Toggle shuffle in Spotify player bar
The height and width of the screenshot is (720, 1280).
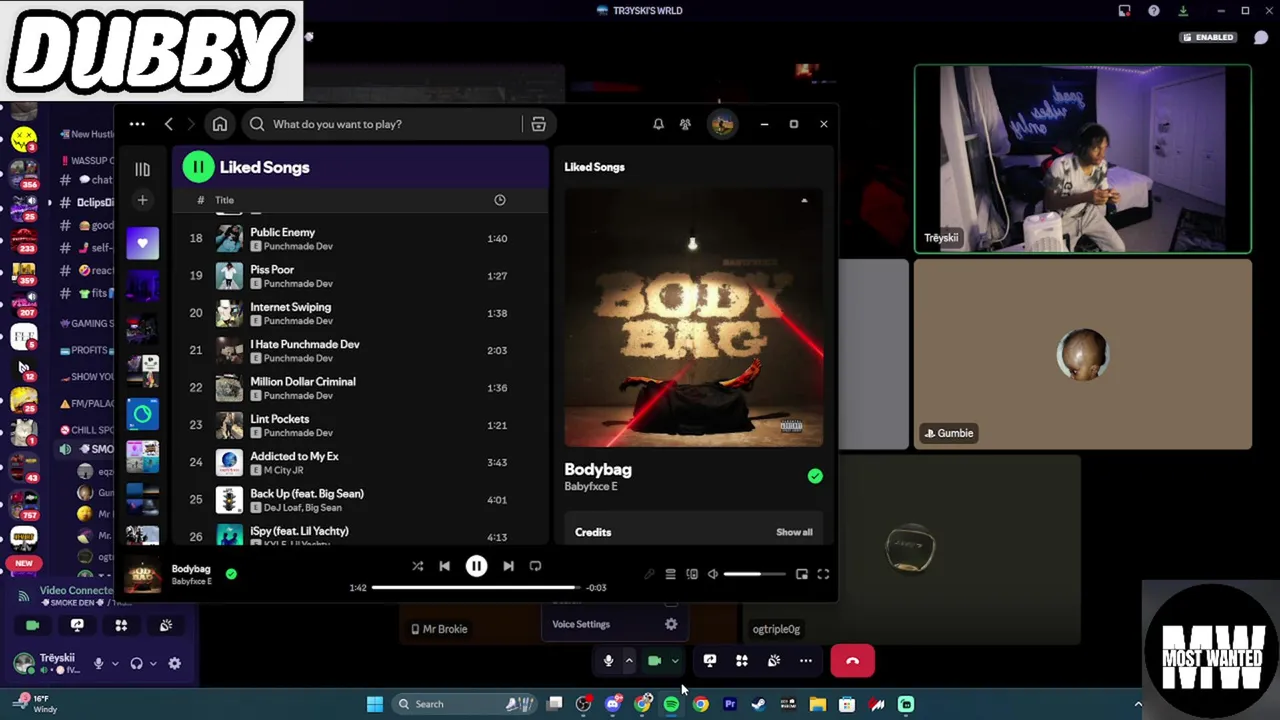[417, 566]
